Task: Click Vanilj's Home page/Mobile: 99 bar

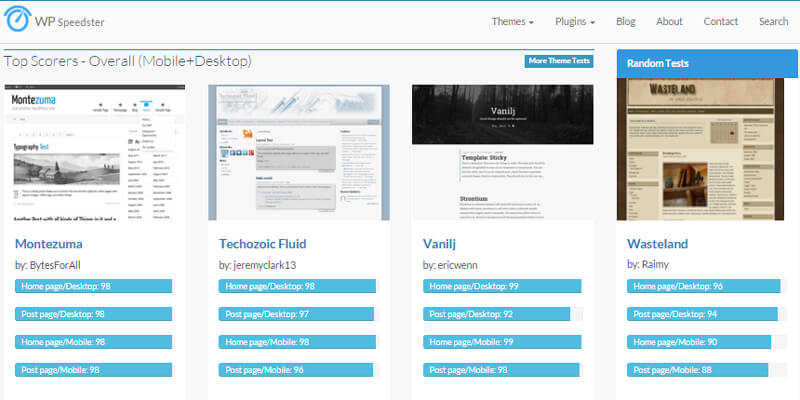Action: click(x=502, y=342)
